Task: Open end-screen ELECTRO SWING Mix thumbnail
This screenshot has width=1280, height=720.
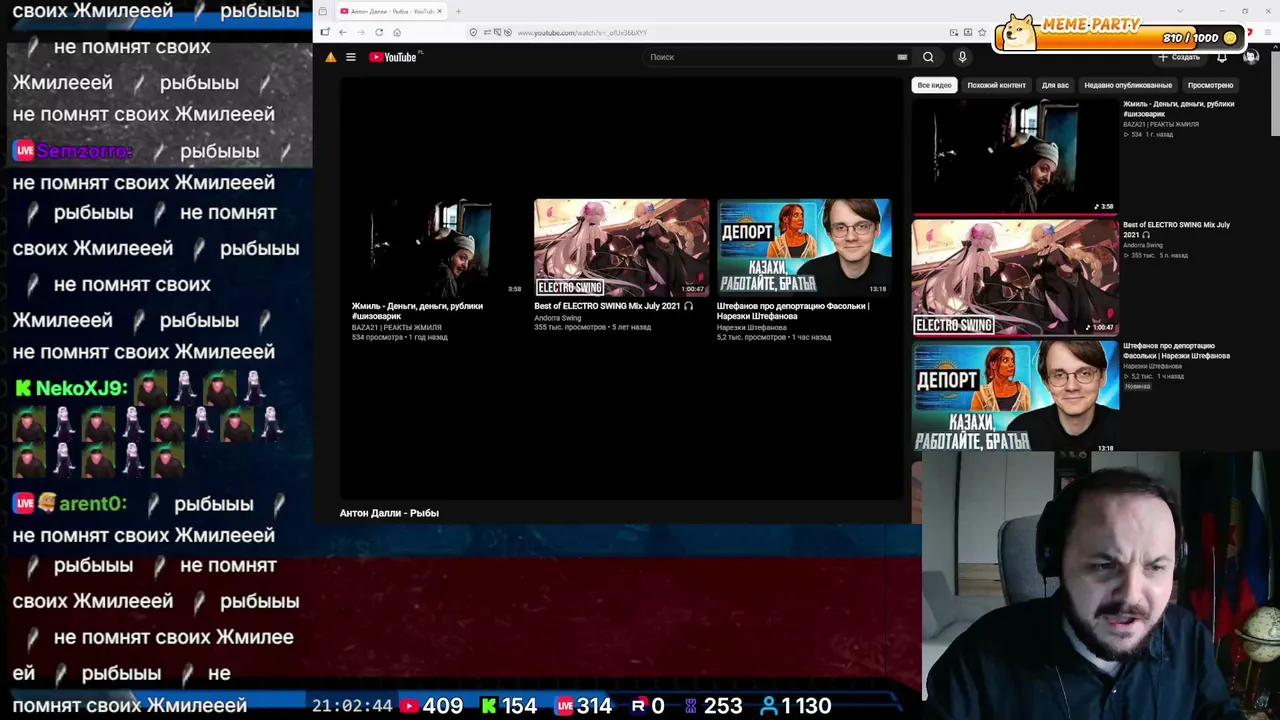Action: point(621,247)
